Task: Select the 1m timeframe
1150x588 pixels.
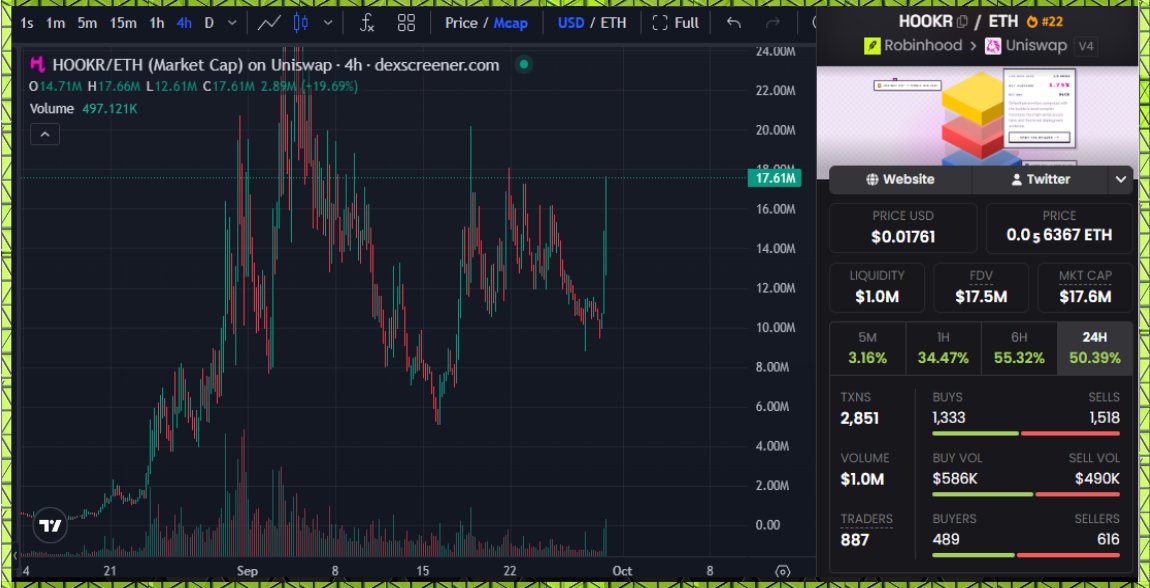Action: coord(55,23)
